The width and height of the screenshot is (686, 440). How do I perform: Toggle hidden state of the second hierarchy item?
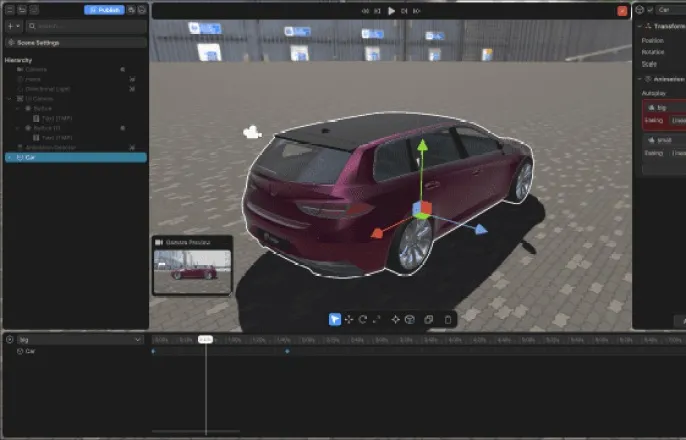(x=132, y=79)
